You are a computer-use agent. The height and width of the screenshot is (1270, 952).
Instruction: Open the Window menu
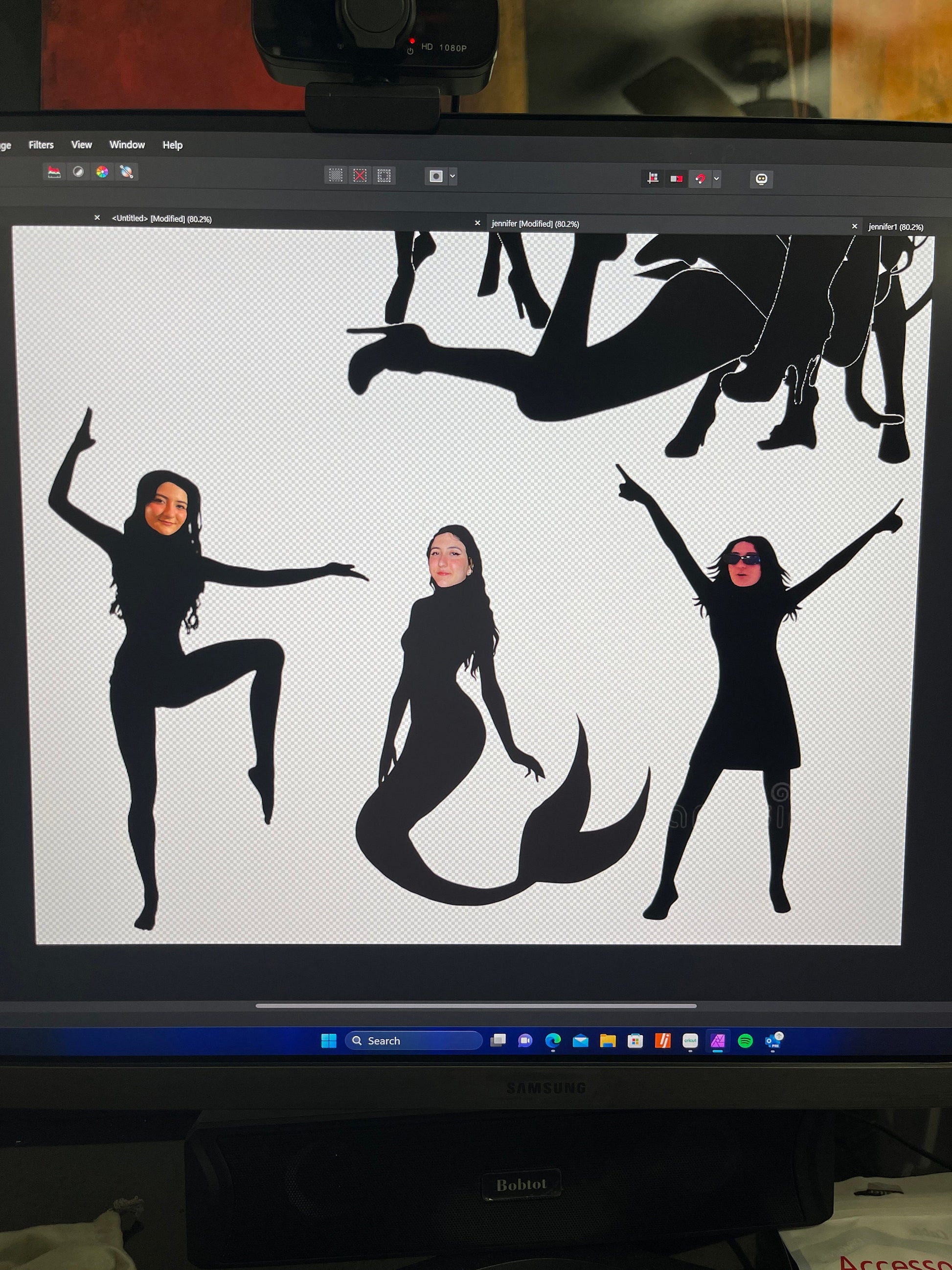(x=127, y=145)
